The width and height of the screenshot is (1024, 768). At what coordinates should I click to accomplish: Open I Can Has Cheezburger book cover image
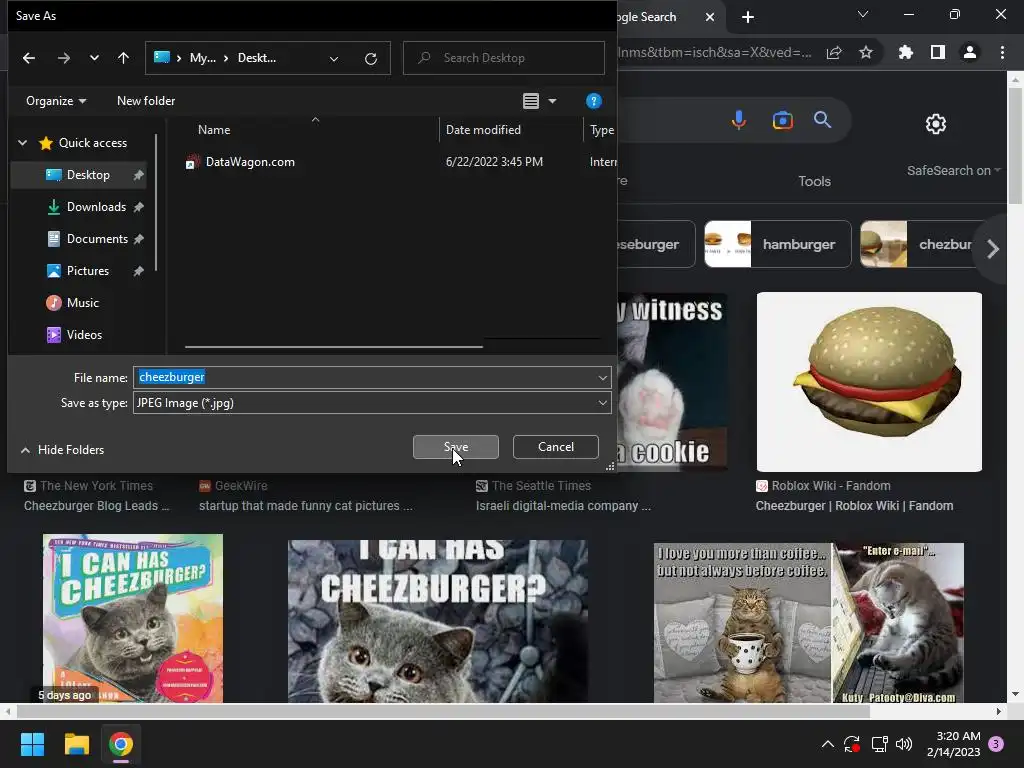133,618
